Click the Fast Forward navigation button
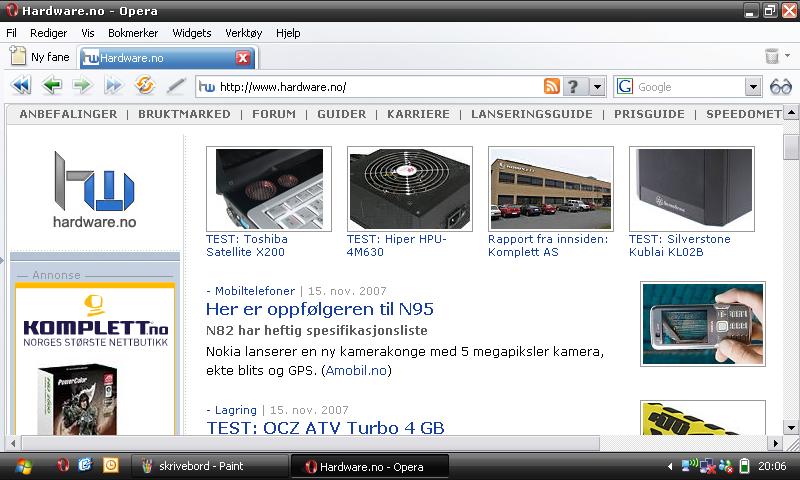The width and height of the screenshot is (800, 480). (x=113, y=85)
